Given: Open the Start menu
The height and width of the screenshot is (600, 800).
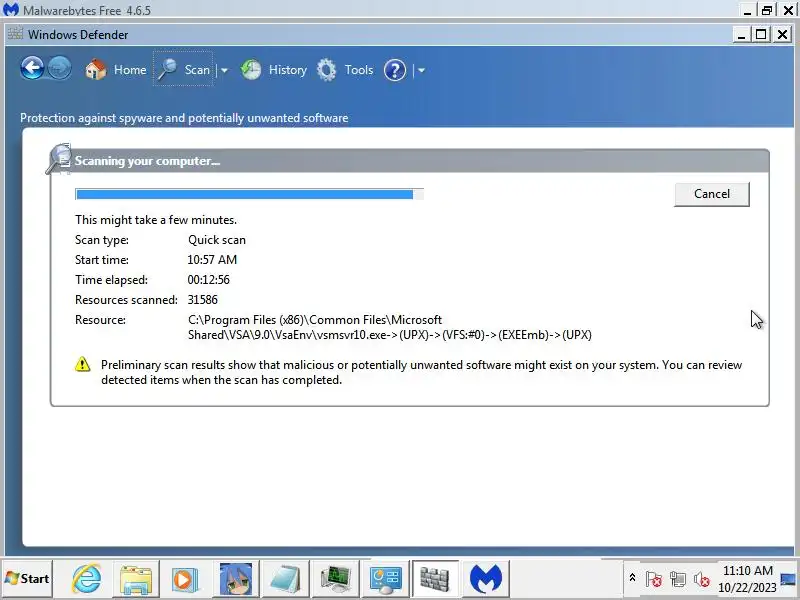Looking at the screenshot, I should (27, 579).
